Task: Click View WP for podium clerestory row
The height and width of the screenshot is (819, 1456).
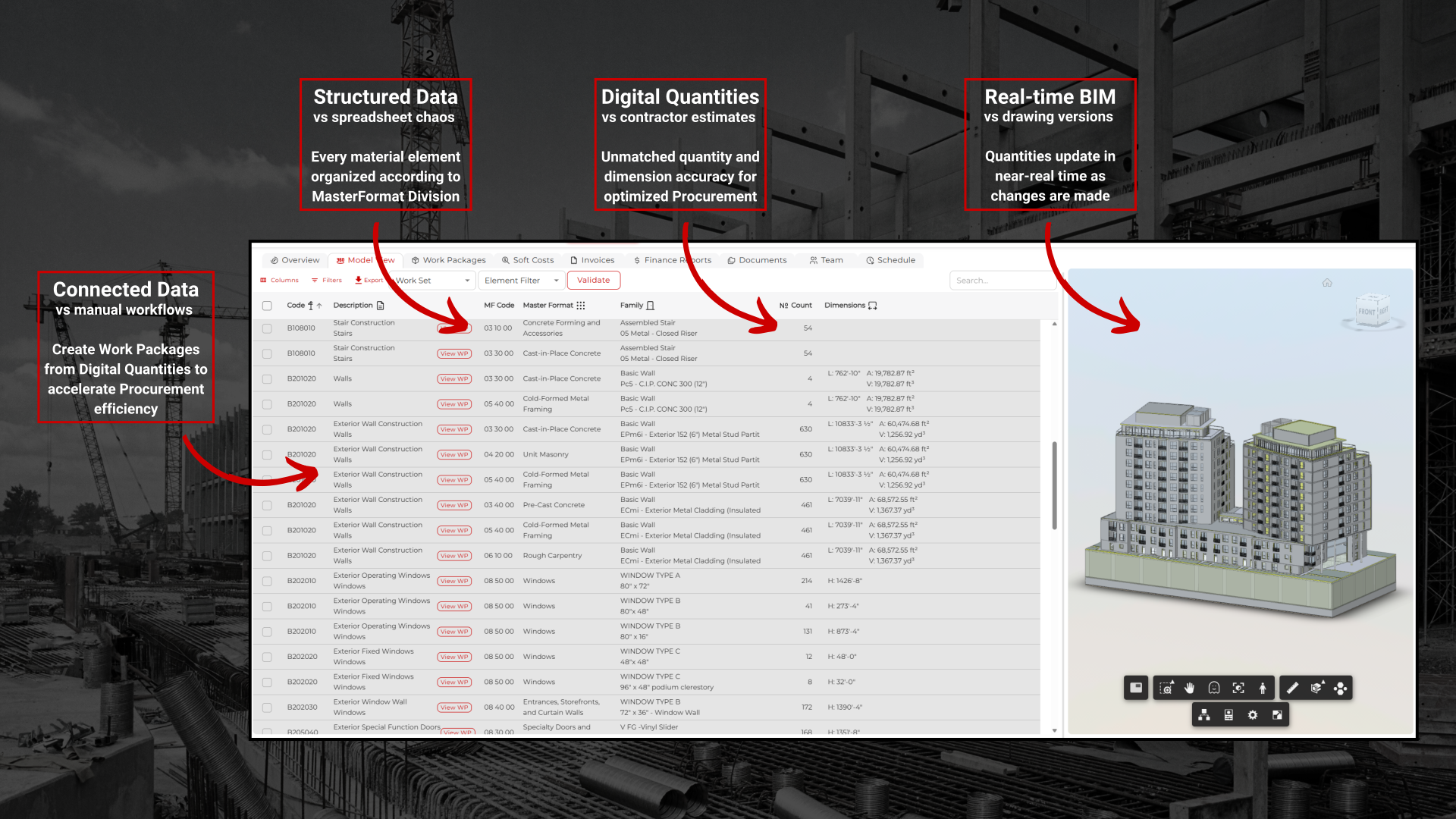Action: tap(454, 682)
